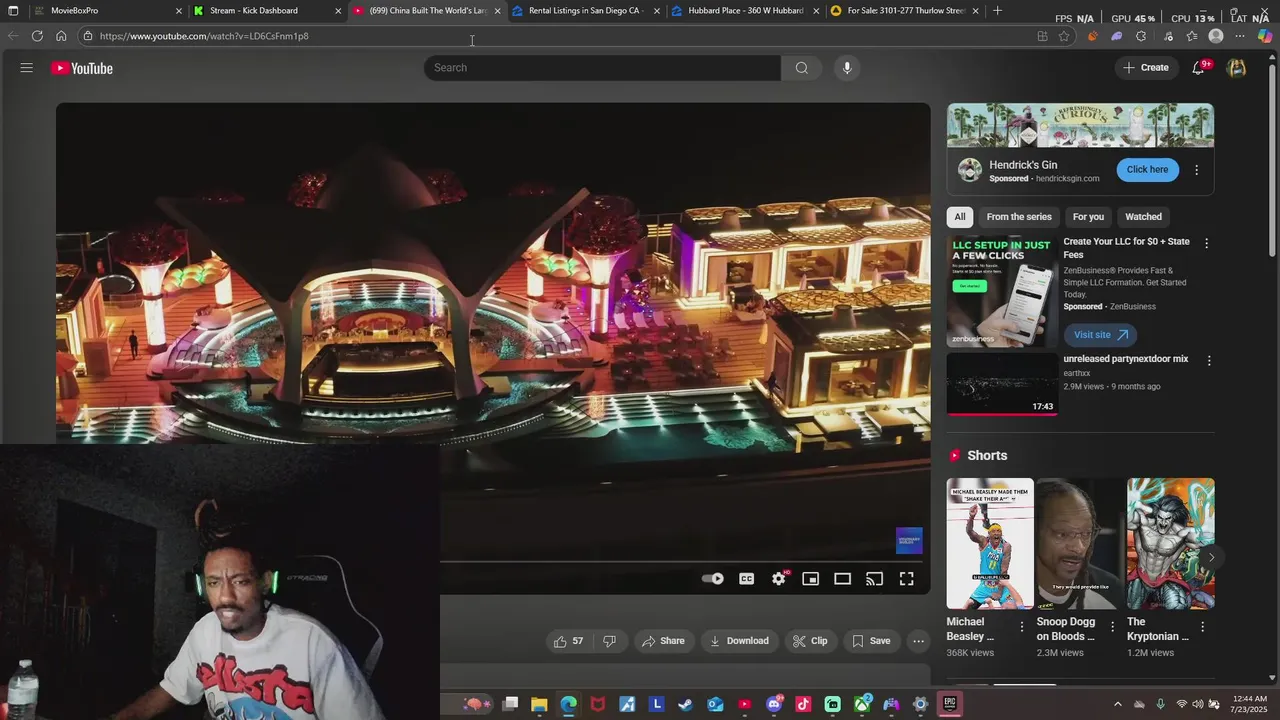Open the account avatar menu
Image resolution: width=1280 pixels, height=720 pixels.
1237,68
